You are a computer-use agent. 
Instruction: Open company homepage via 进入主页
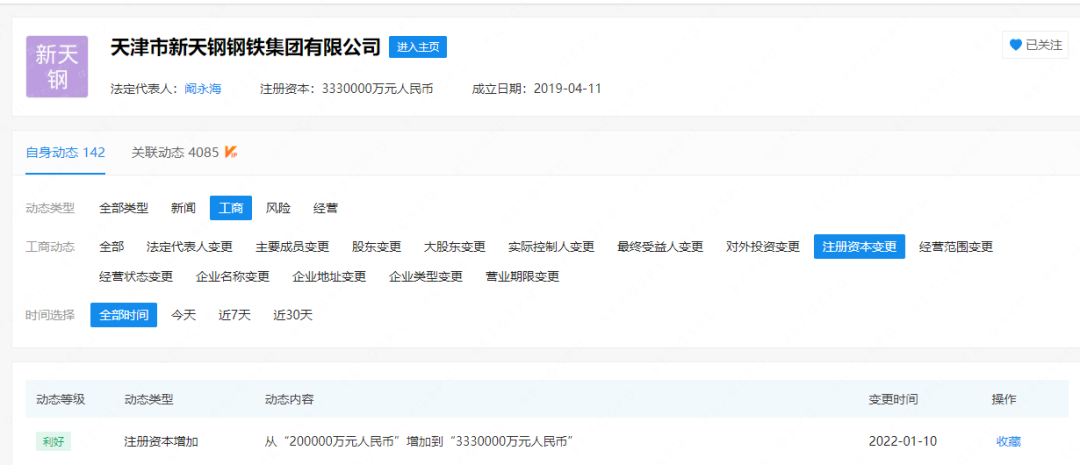[417, 47]
